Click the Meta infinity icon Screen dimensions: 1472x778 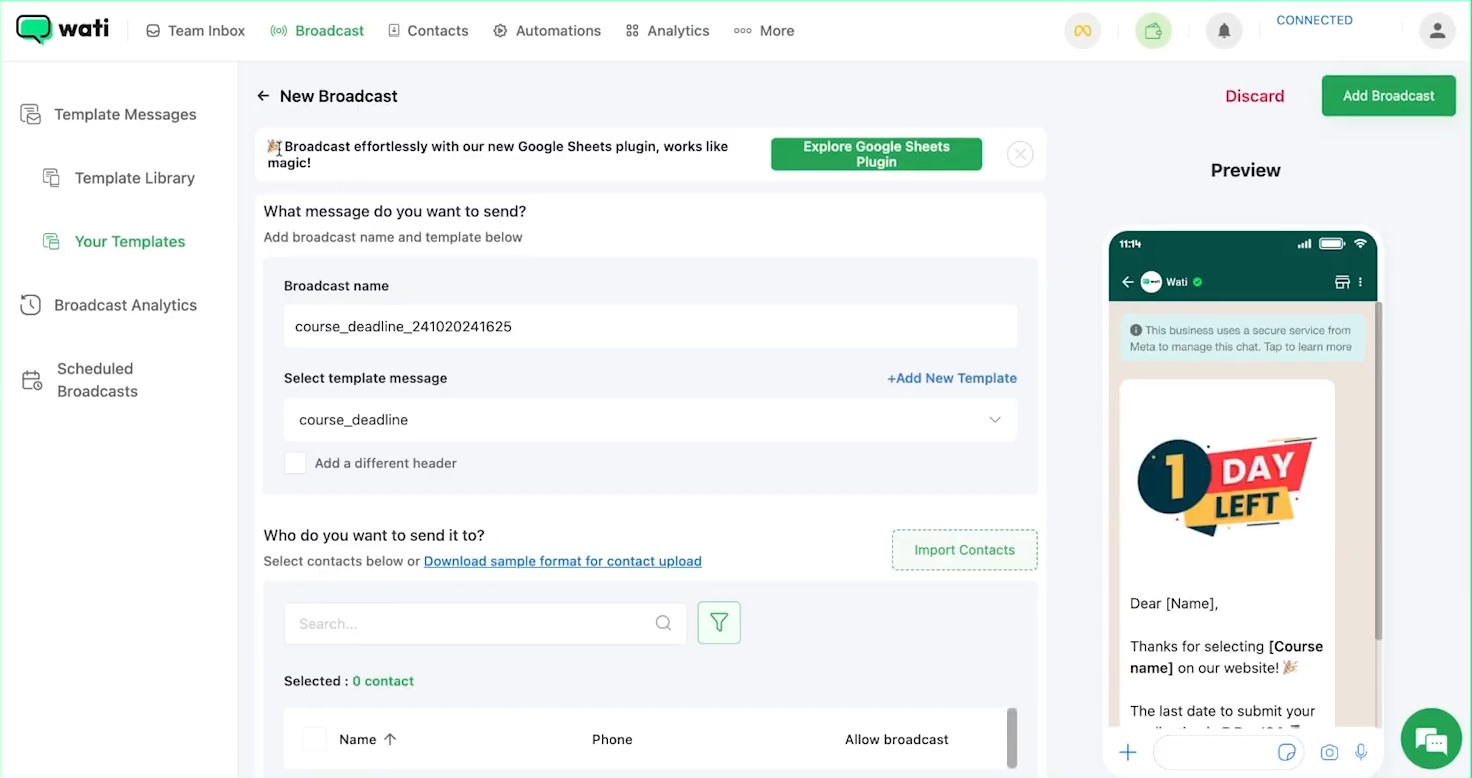coord(1082,31)
